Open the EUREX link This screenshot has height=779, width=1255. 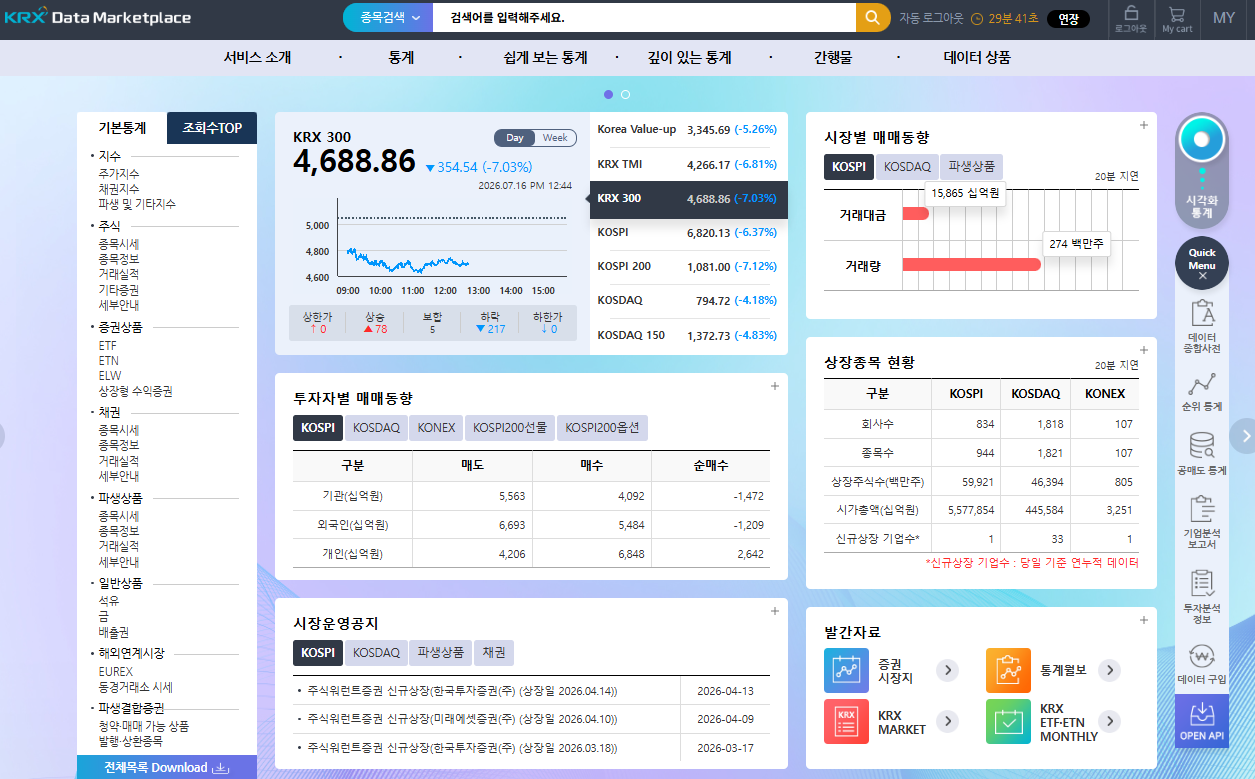(115, 672)
